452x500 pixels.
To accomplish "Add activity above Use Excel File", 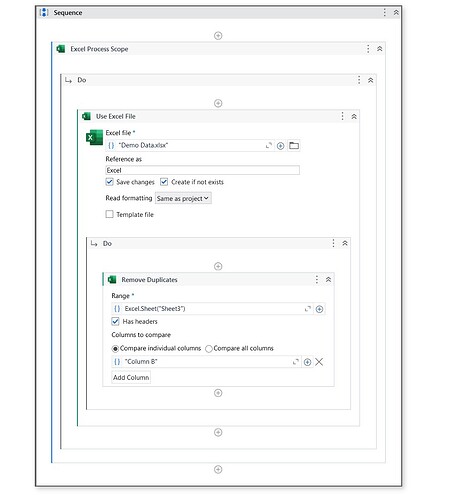I will pos(218,103).
